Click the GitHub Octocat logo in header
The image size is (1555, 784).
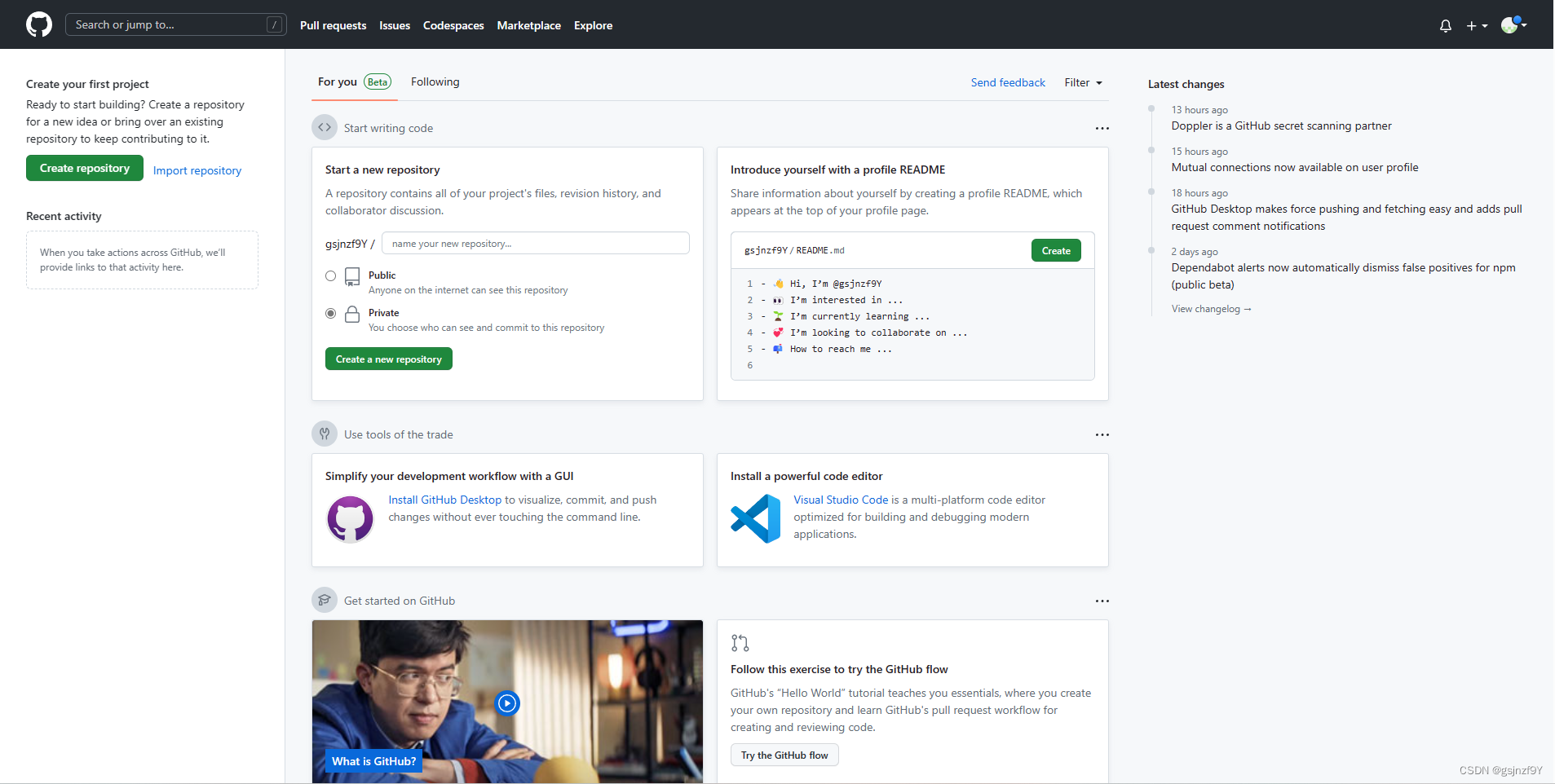[x=39, y=24]
